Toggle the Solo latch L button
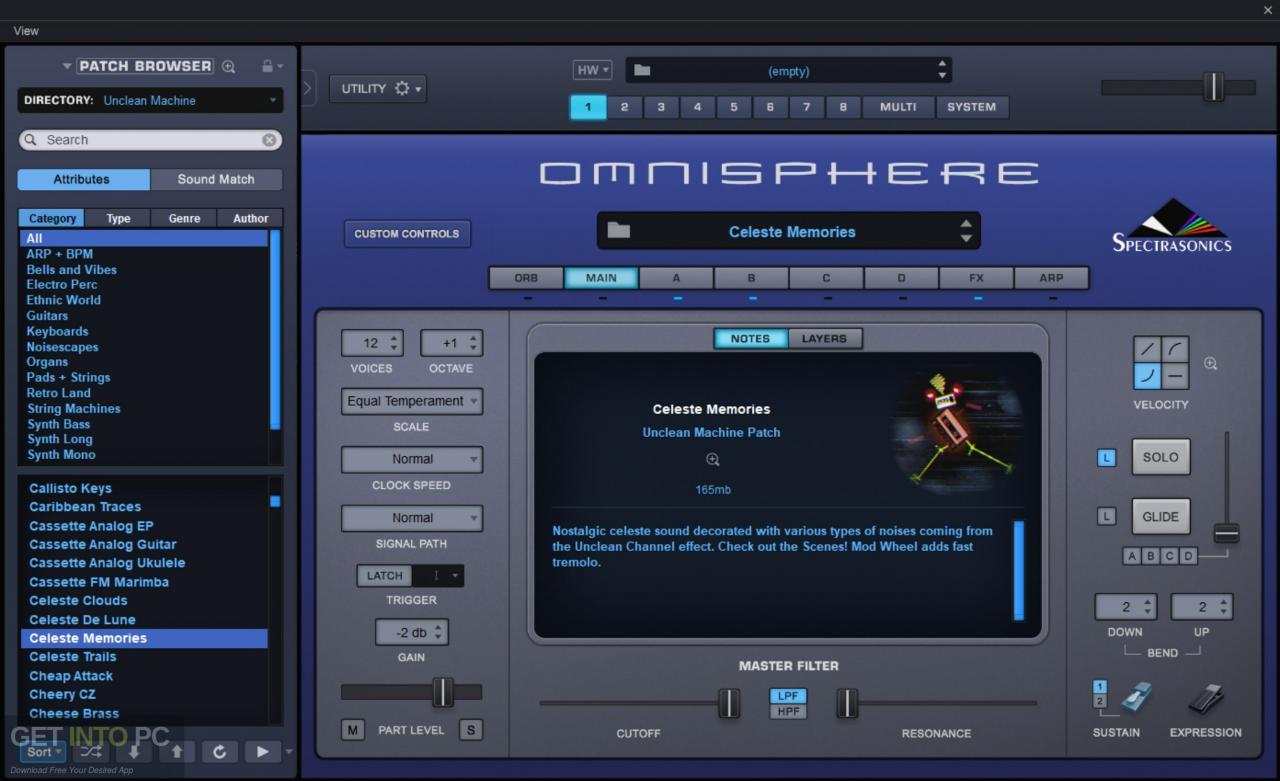Image resolution: width=1280 pixels, height=781 pixels. (1106, 458)
